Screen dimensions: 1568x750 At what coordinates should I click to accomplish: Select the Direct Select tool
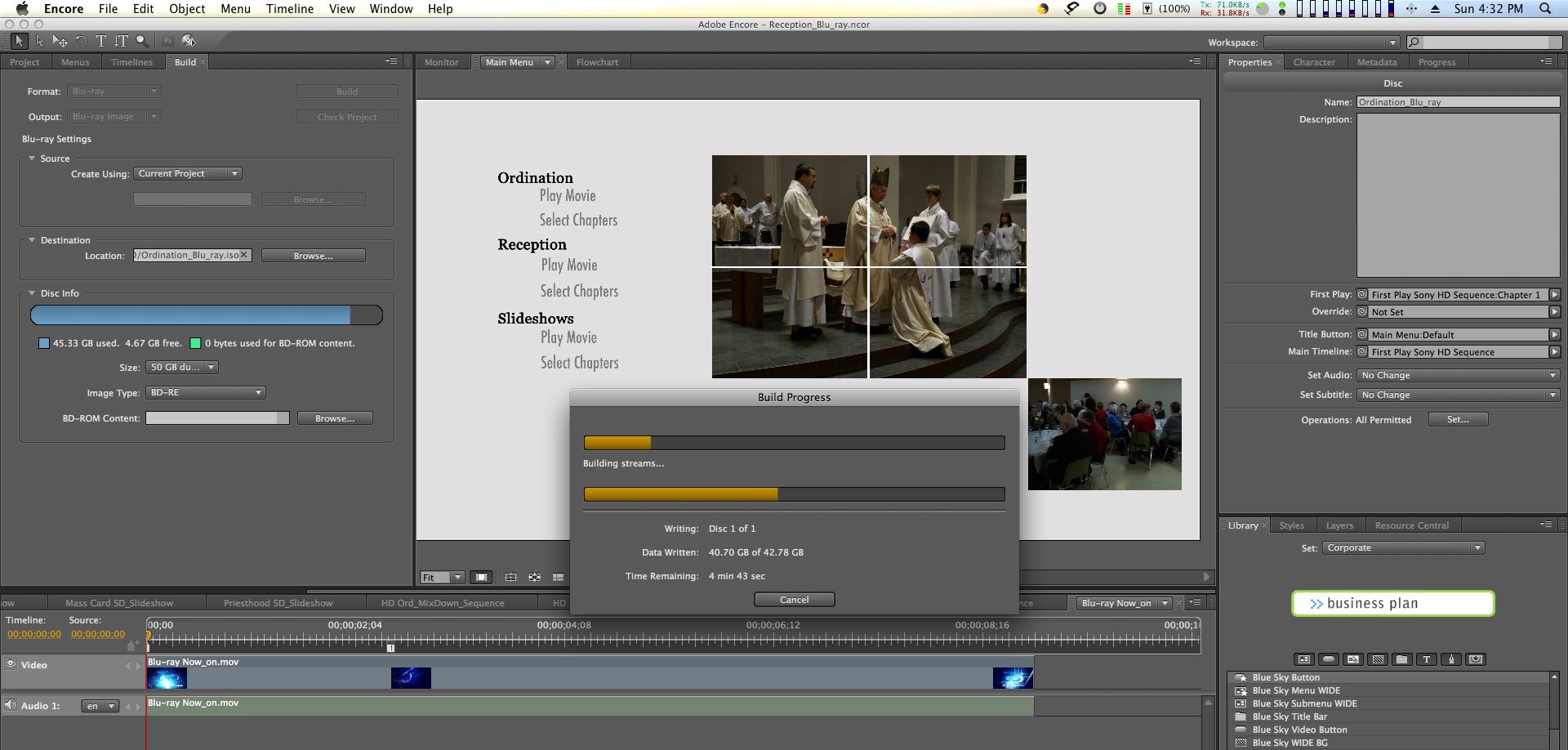[x=39, y=41]
